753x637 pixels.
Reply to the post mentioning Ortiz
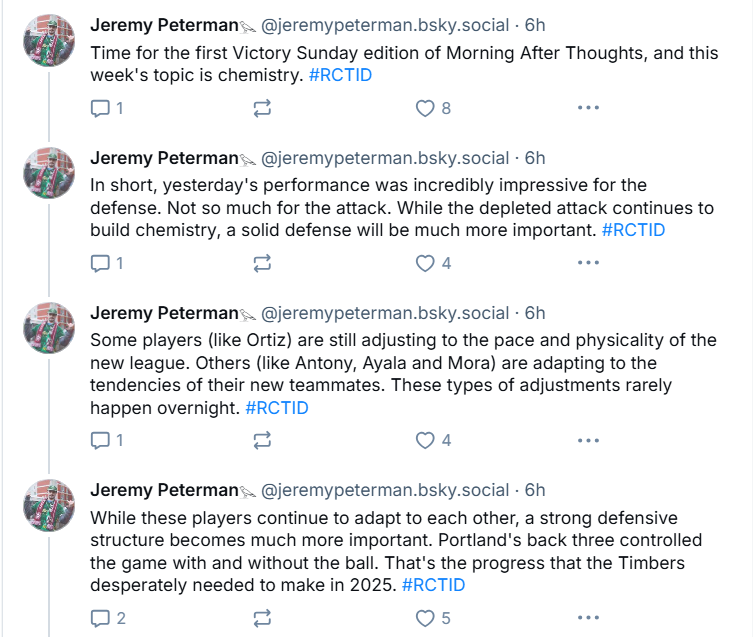pos(100,440)
